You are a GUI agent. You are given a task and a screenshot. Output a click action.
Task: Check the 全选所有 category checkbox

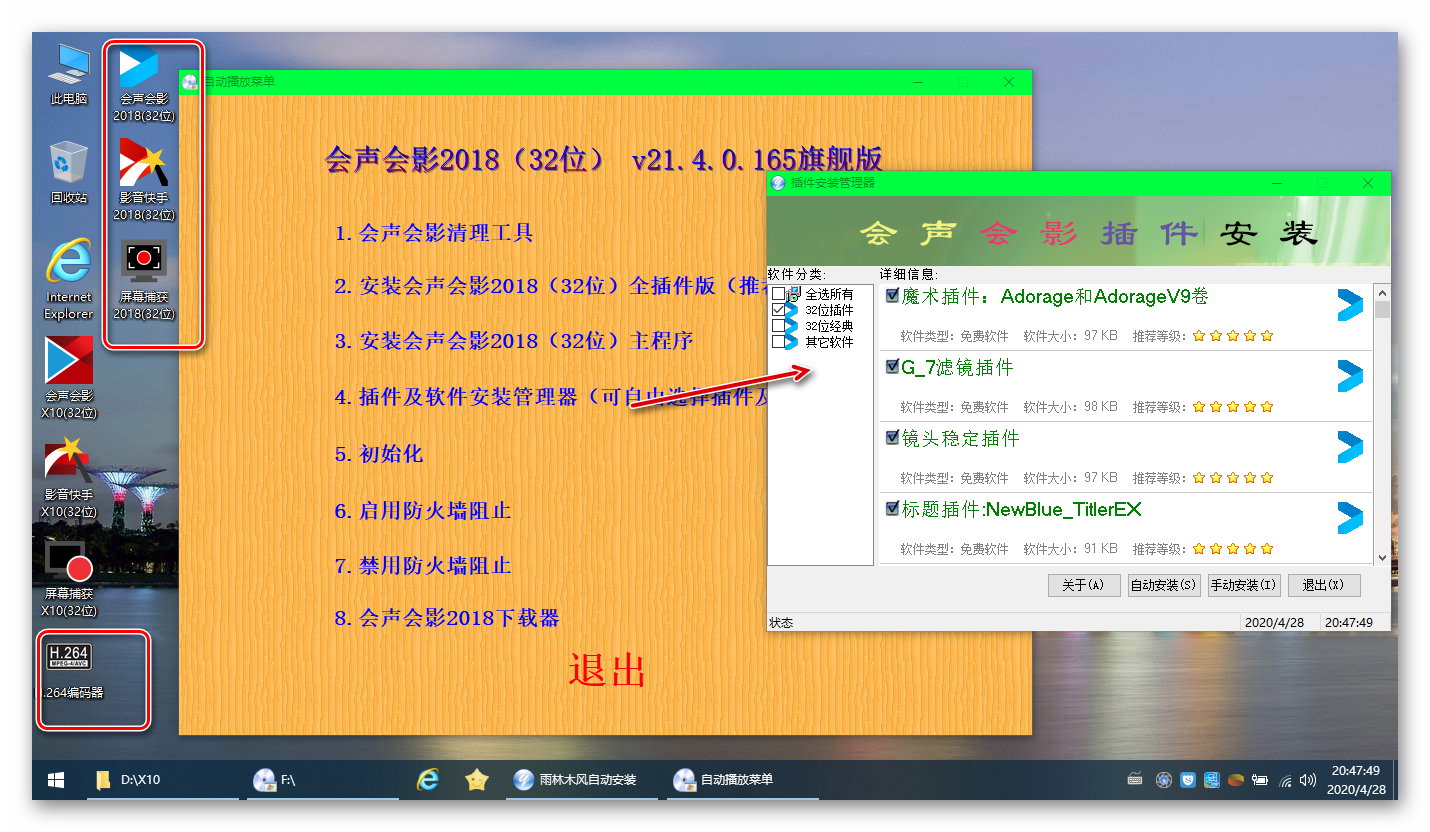point(778,294)
